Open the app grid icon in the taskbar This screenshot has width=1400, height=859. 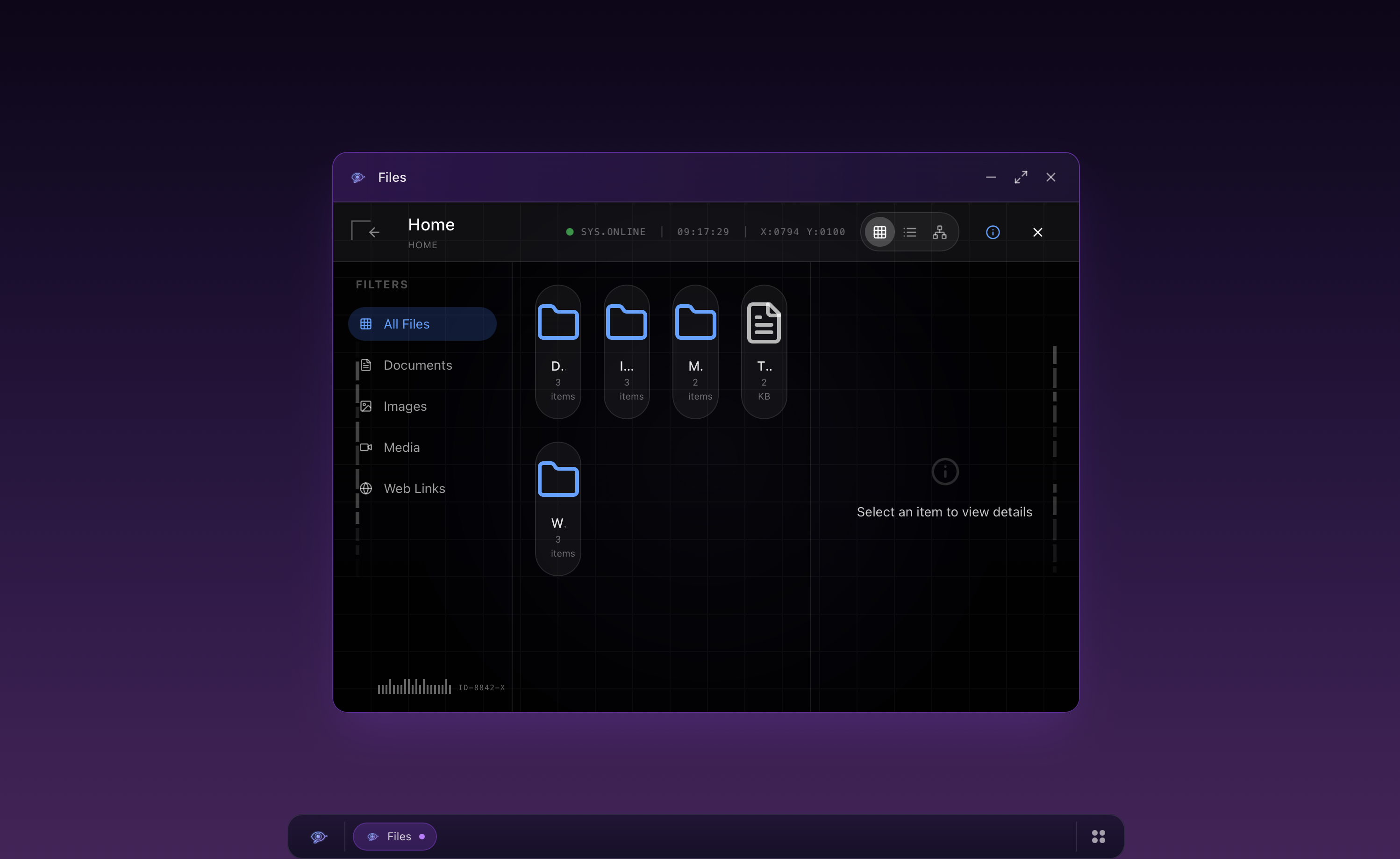tap(1098, 836)
